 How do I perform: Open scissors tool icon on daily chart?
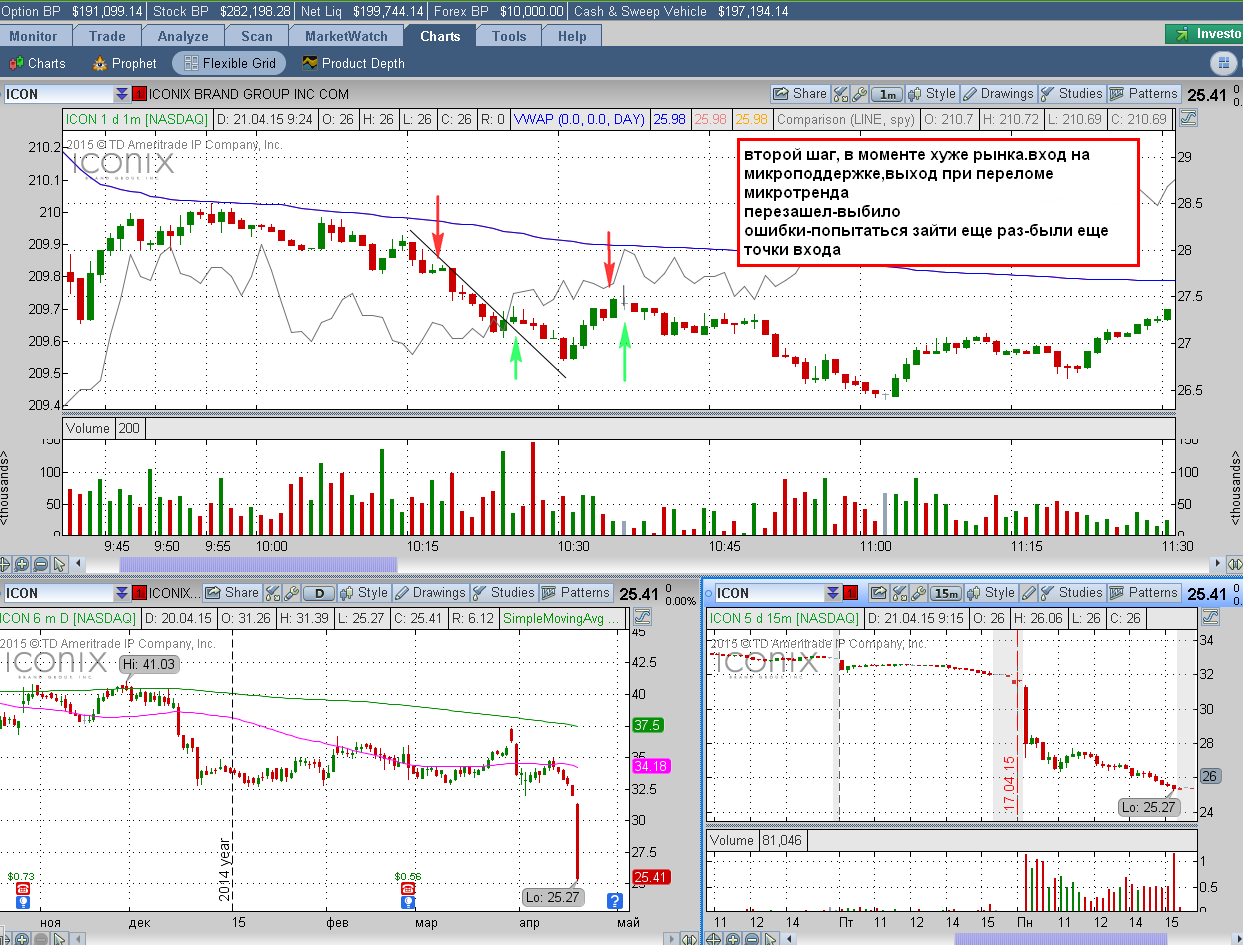click(x=273, y=593)
